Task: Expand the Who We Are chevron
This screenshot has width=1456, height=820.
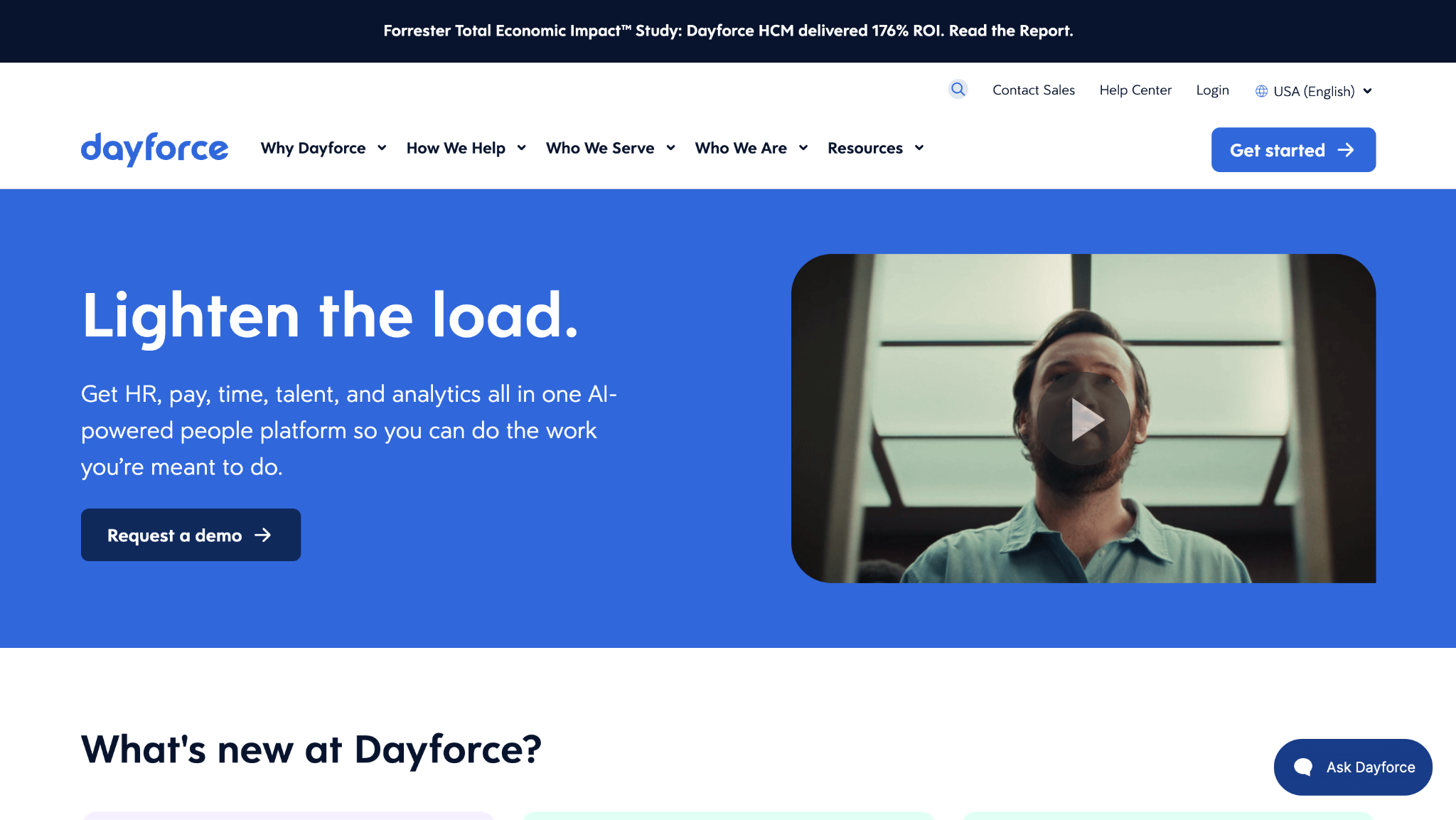Action: (x=803, y=148)
